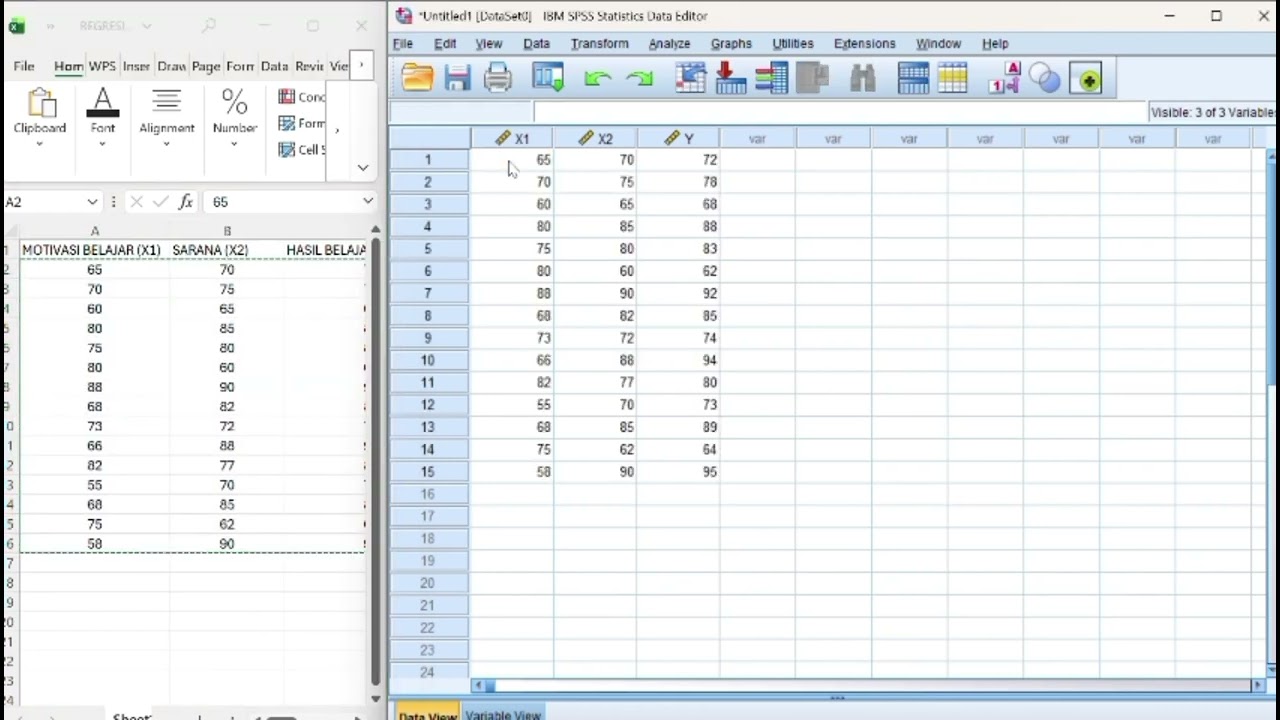This screenshot has height=720, width=1280.
Task: Select the X1 cell in SPSS row 7
Action: point(512,294)
